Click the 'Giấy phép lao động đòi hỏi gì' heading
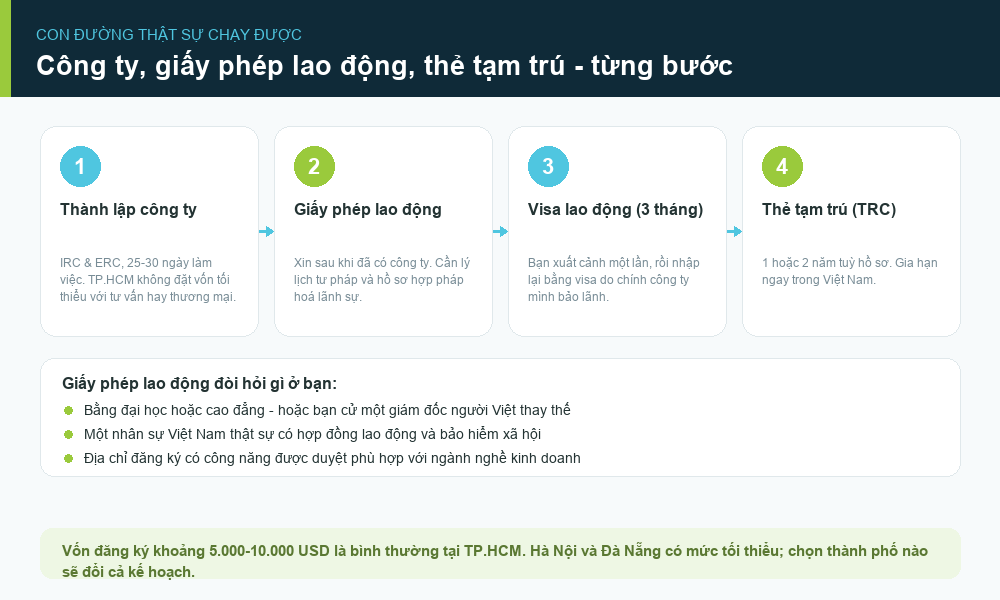Viewport: 1000px width, 600px height. point(200,383)
